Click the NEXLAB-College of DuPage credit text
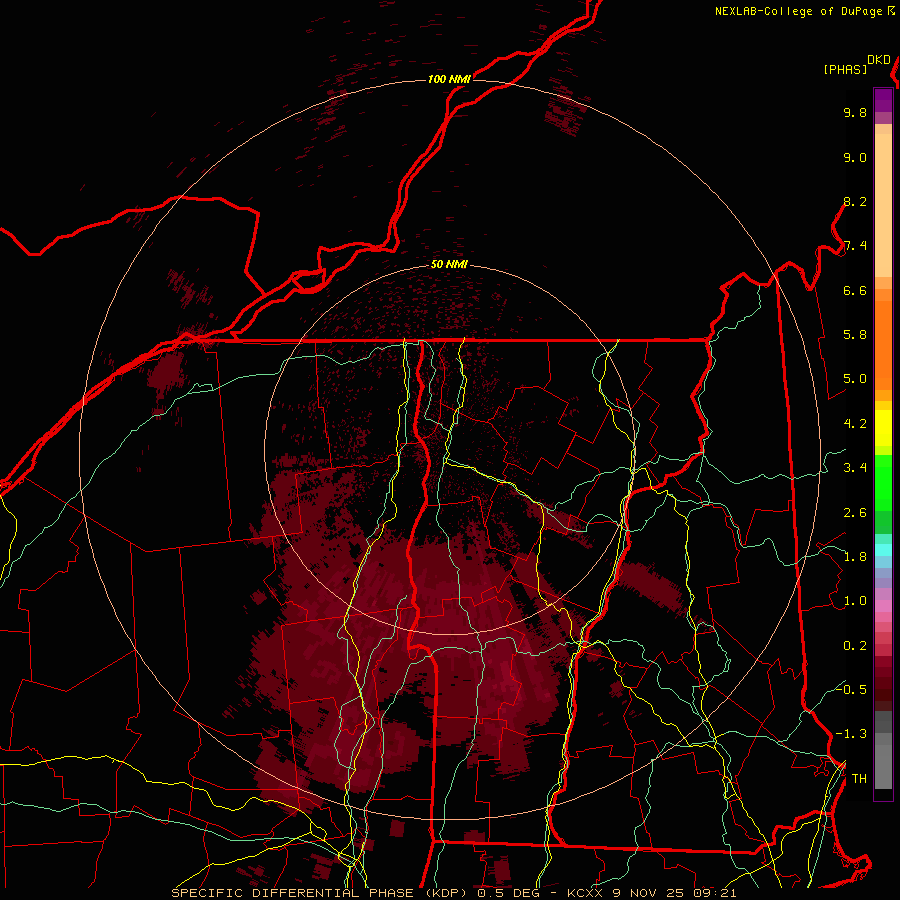This screenshot has width=900, height=900. click(x=799, y=11)
